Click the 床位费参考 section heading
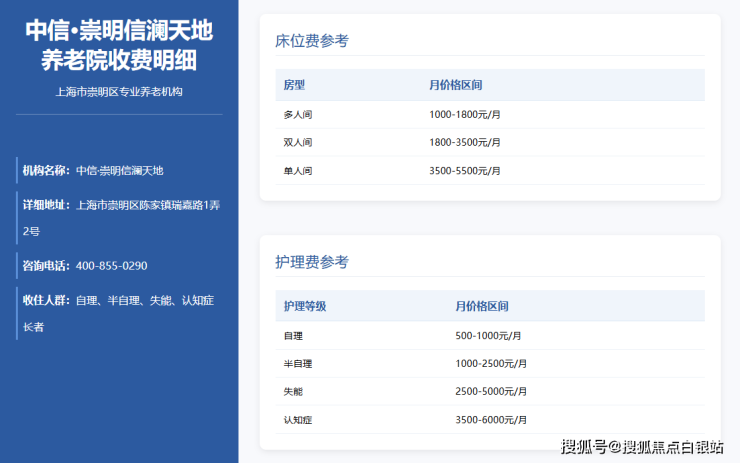 point(312,41)
